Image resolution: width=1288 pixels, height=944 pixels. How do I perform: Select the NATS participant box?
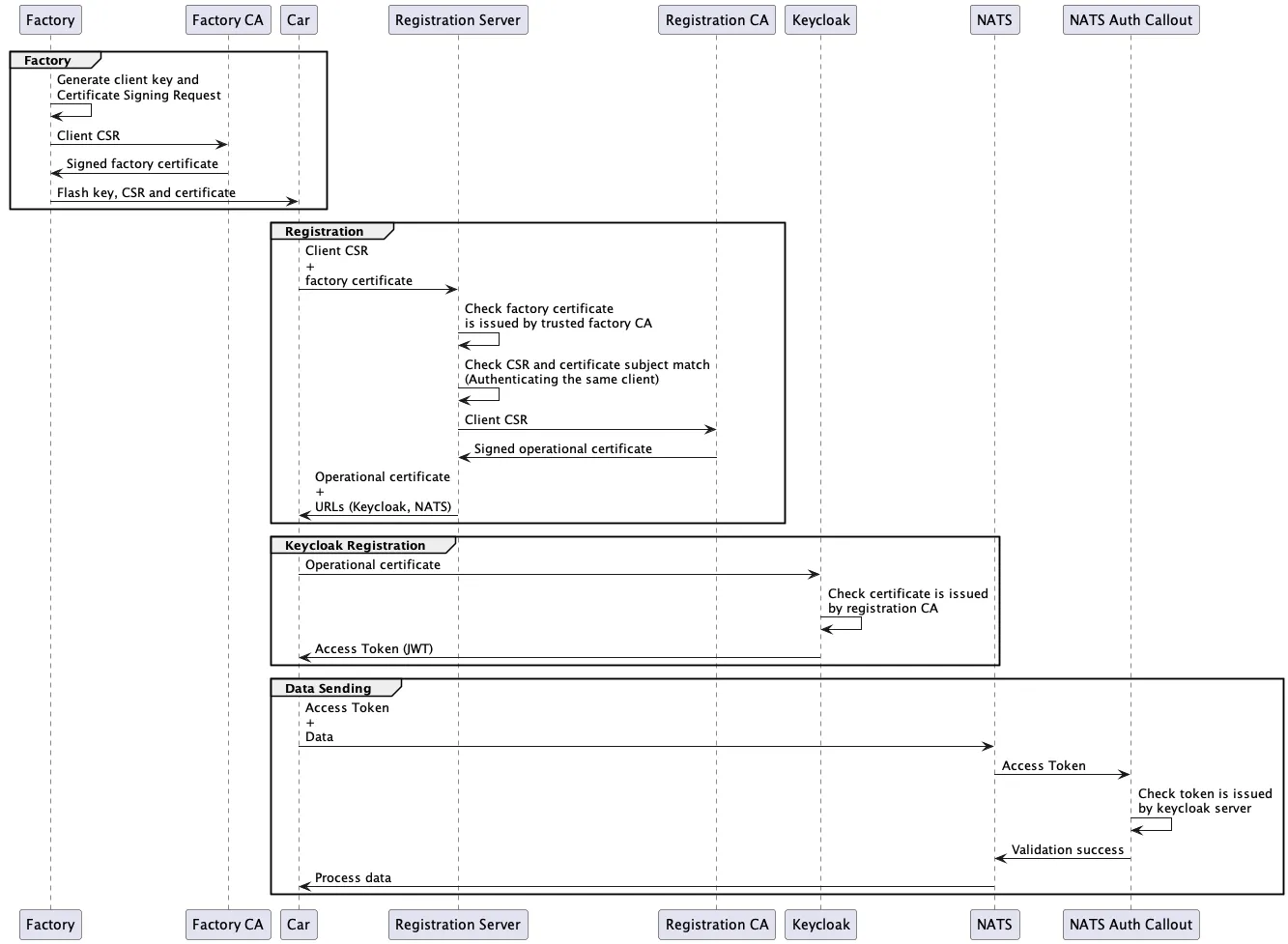click(x=994, y=19)
